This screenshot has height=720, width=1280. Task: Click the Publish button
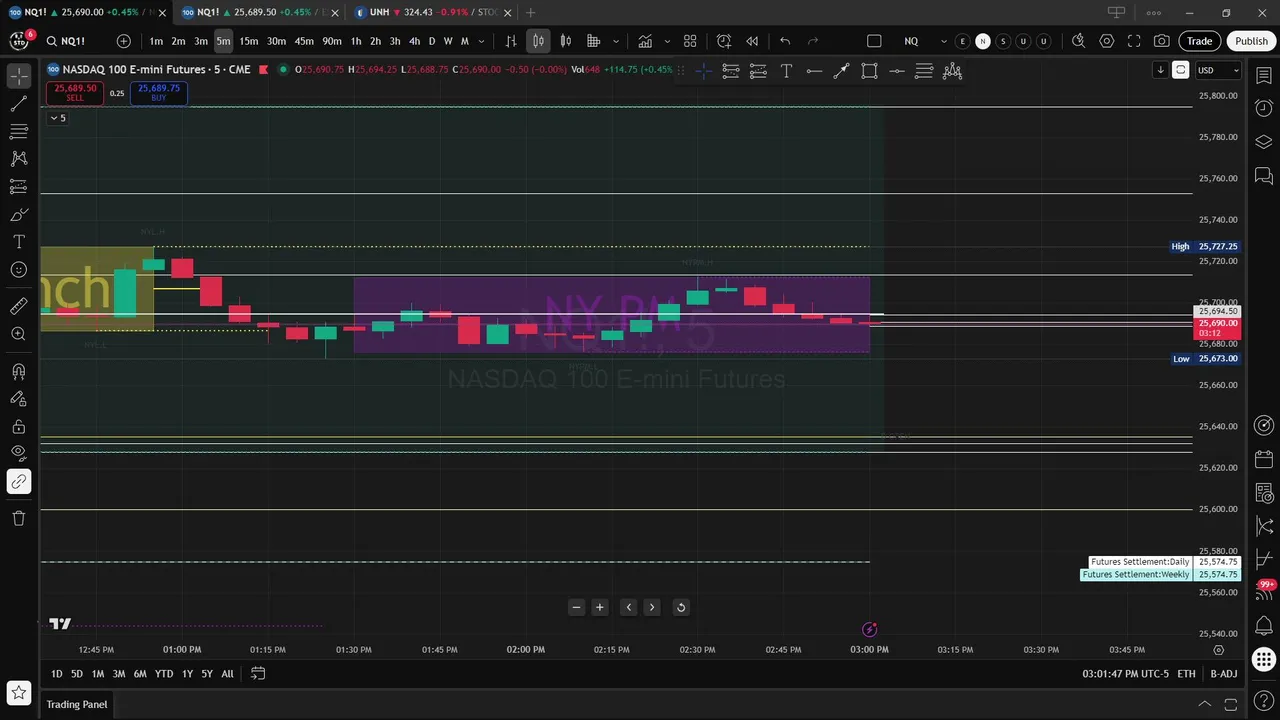click(x=1251, y=41)
